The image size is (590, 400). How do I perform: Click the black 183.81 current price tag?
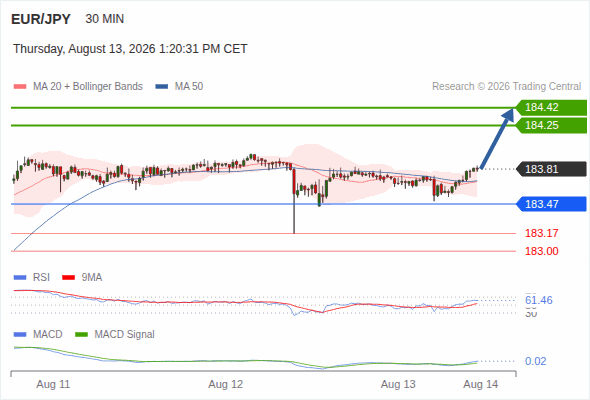click(x=551, y=169)
